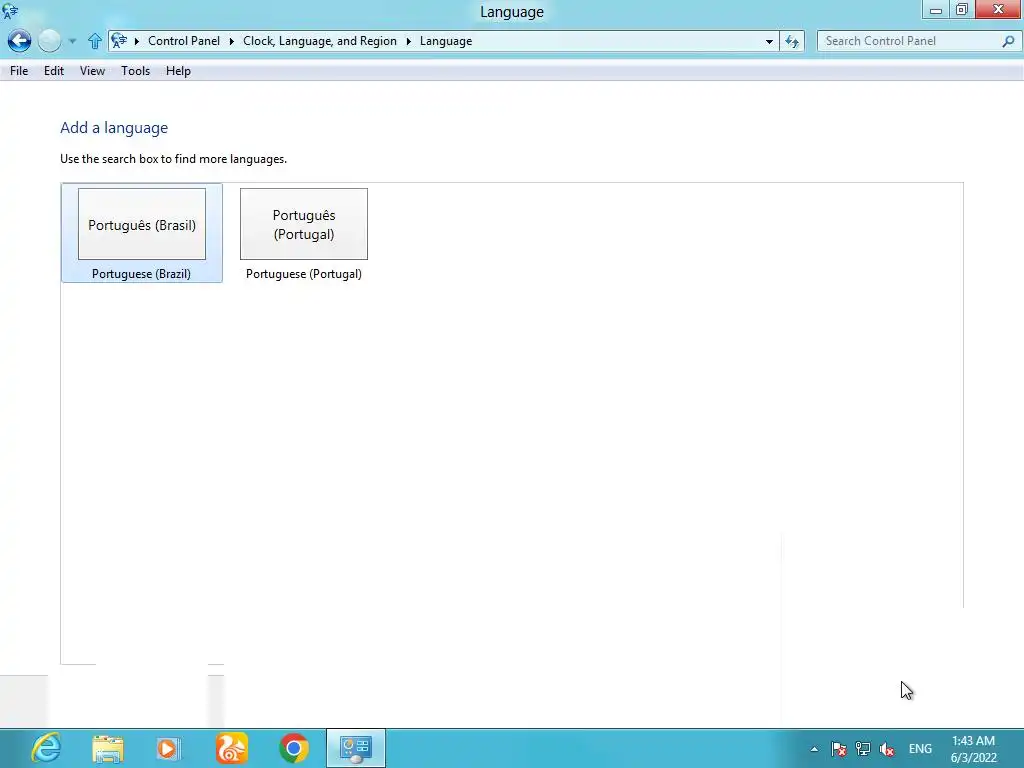
Task: Minimize the Language window
Action: [x=936, y=9]
